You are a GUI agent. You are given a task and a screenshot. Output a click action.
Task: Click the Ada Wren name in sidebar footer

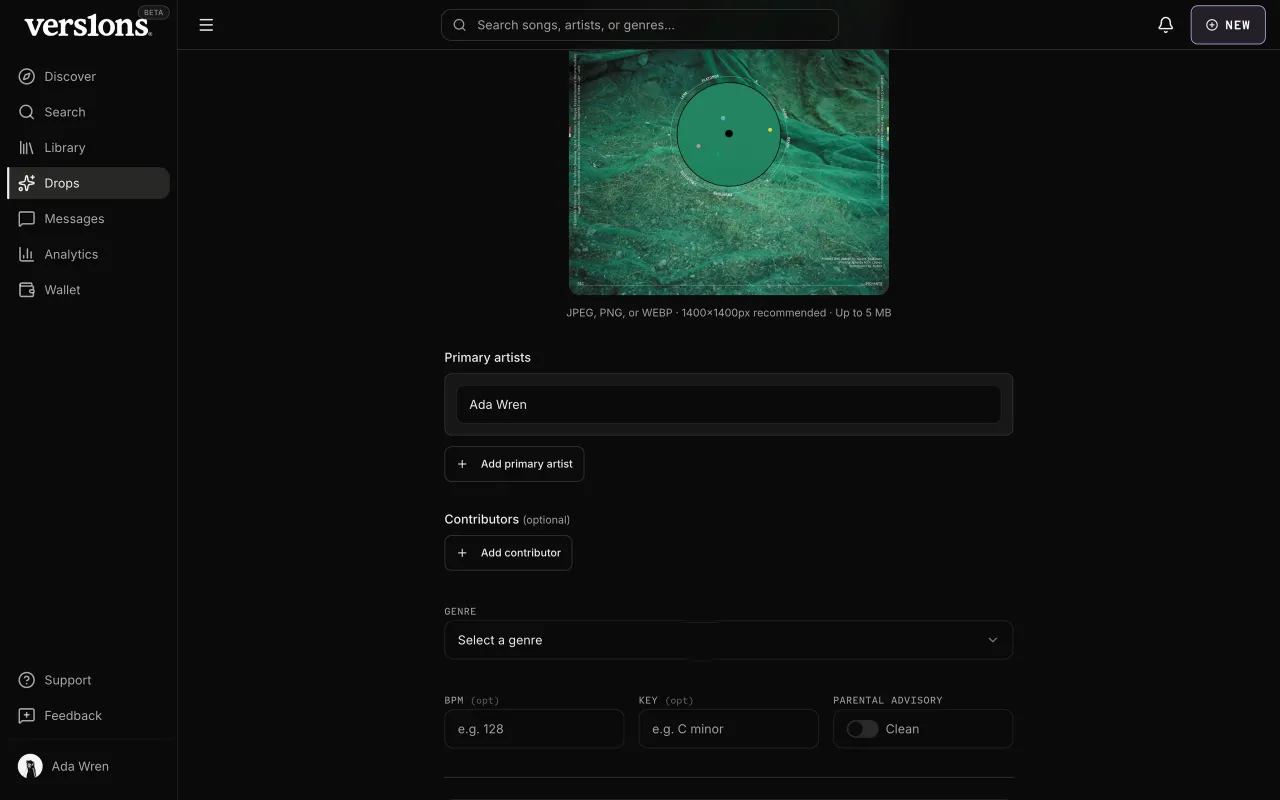[80, 766]
